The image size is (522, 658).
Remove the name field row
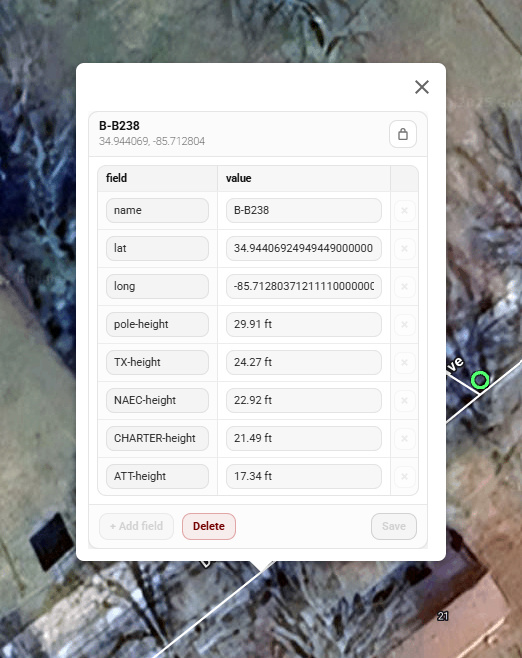[x=405, y=211]
